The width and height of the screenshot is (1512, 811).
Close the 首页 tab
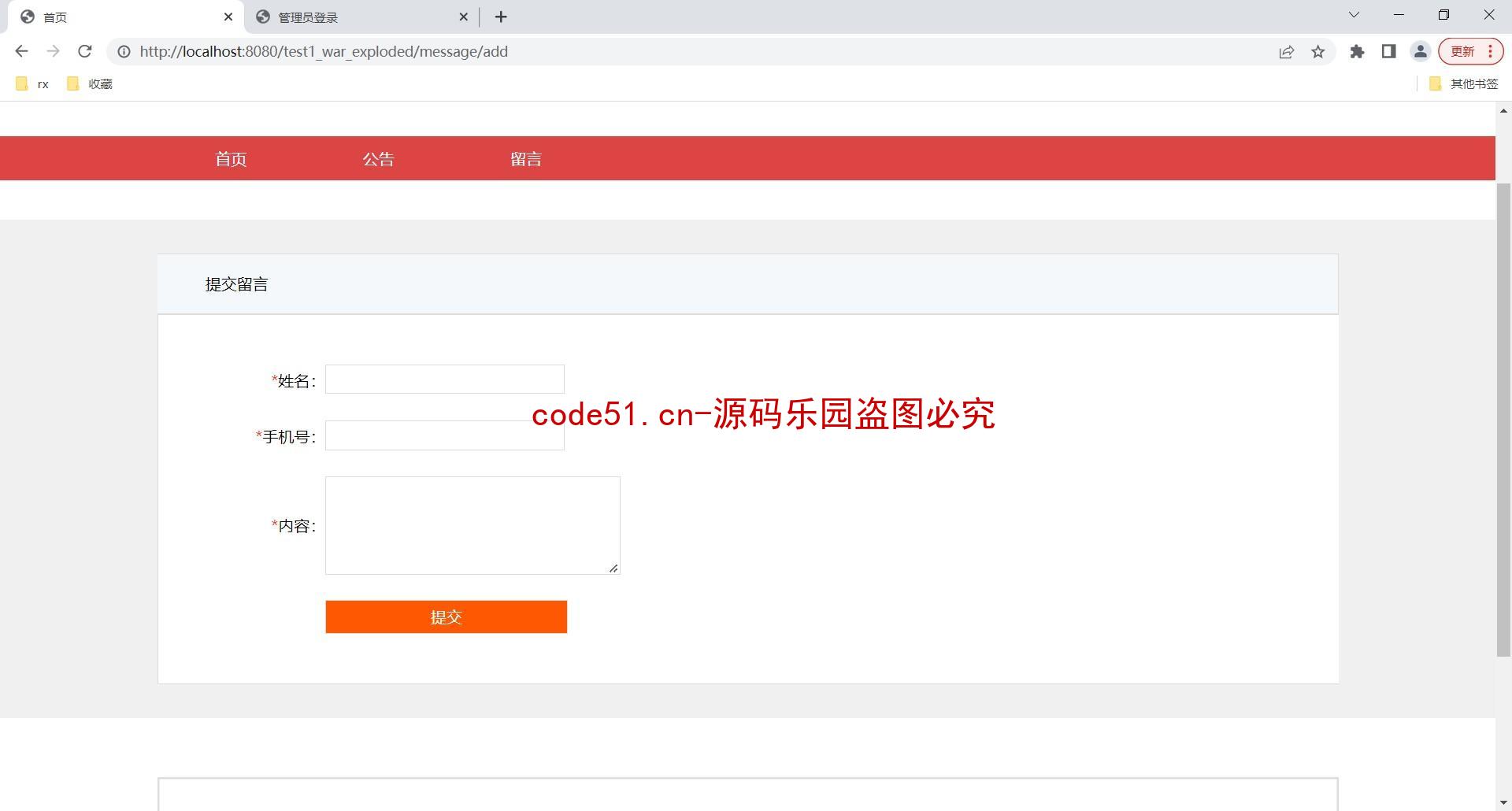click(x=228, y=17)
